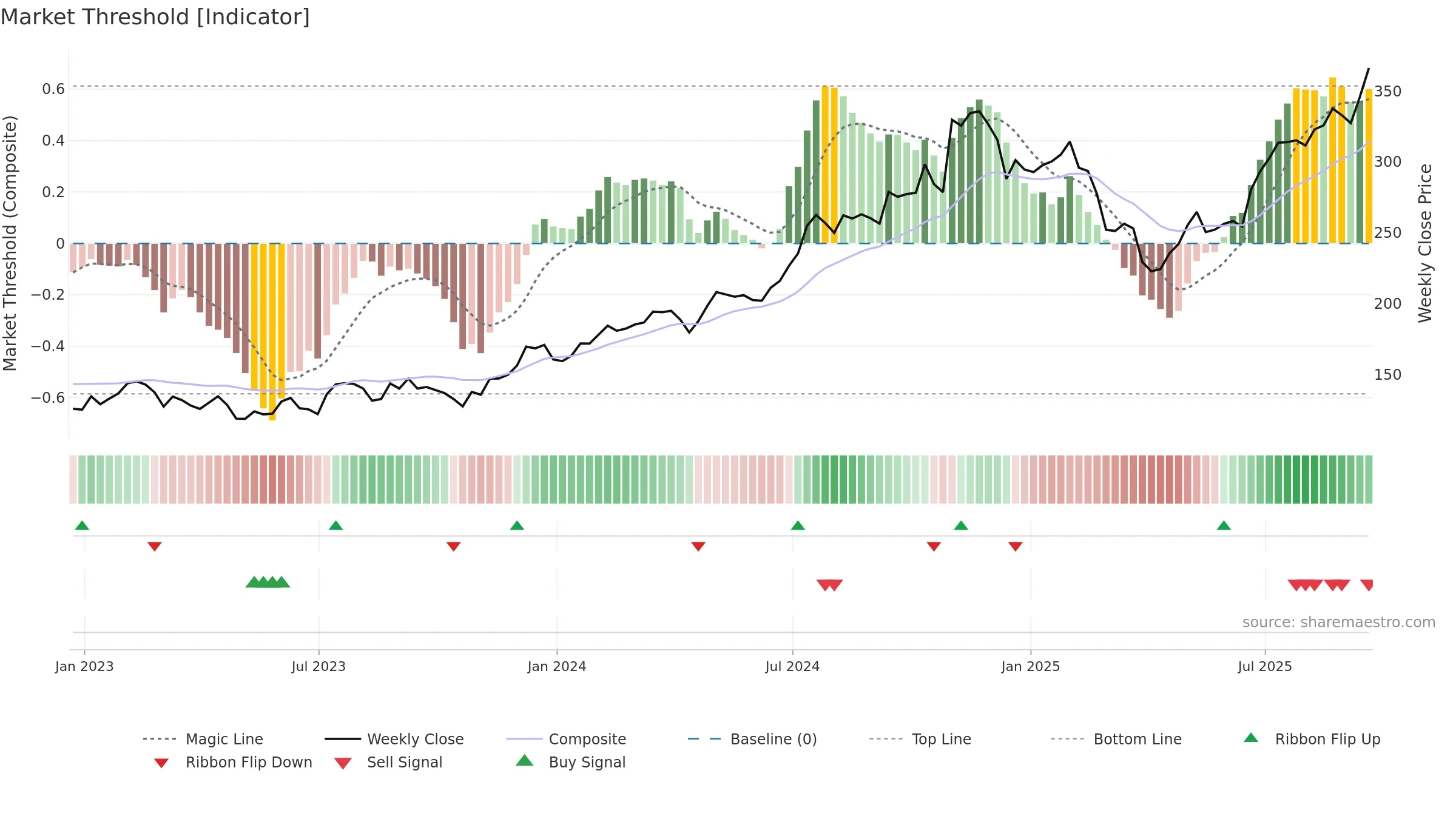Toggle the Bottom Line legend entry
1456x819 pixels.
1116,739
